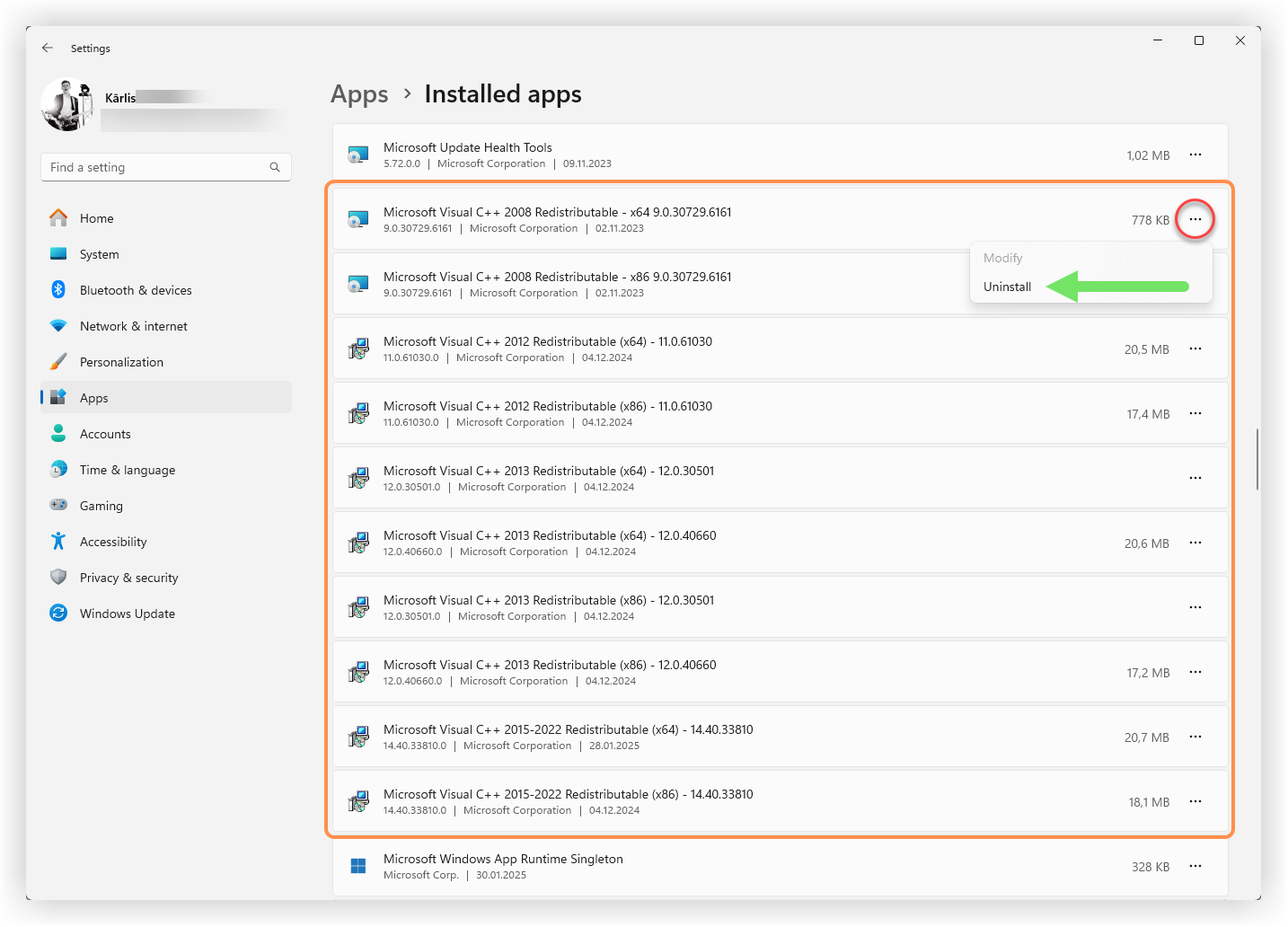Click icon of 2015-2022 x64 redistributable
This screenshot has height=927, width=1288.
tap(358, 737)
